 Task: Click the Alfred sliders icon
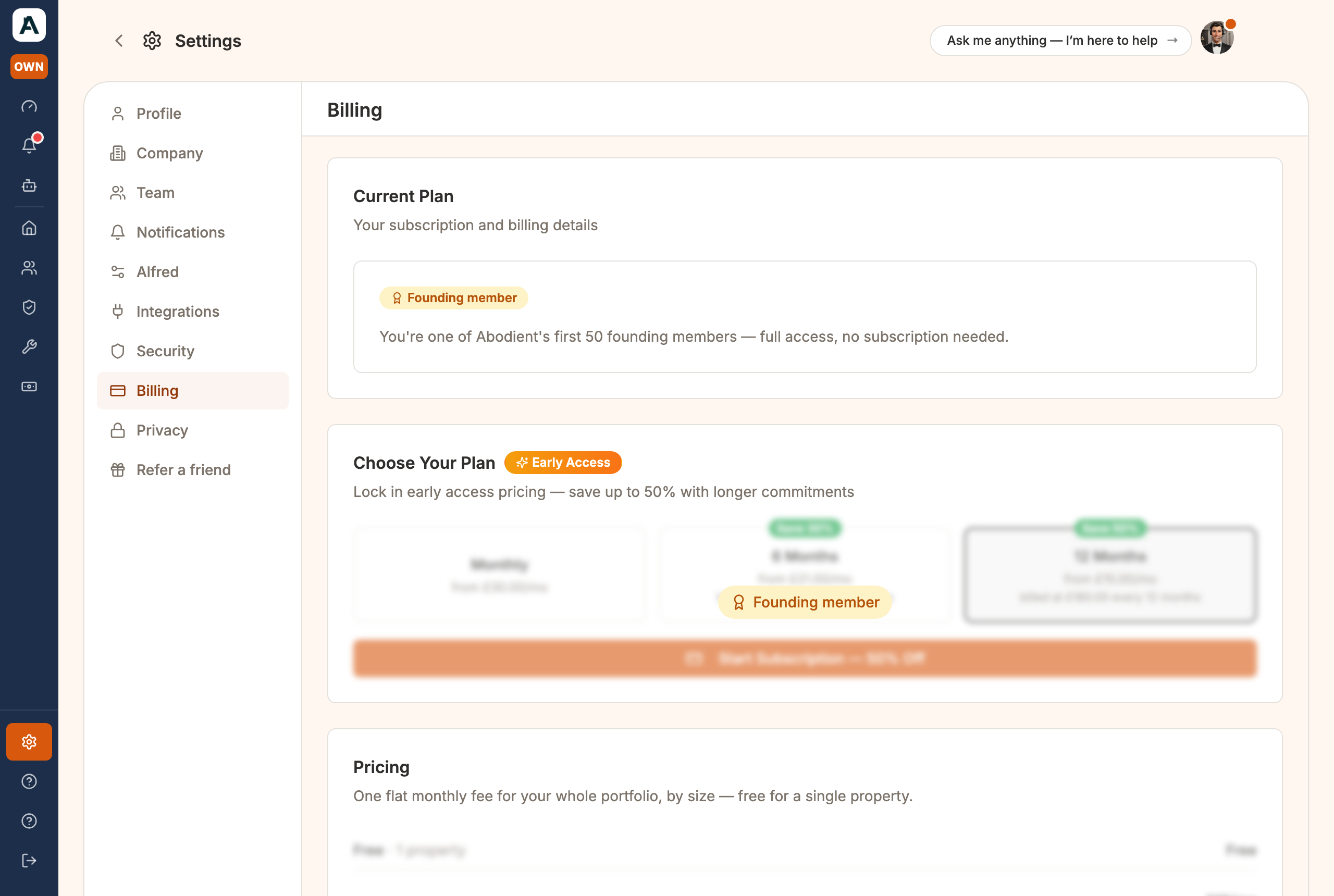click(x=118, y=272)
